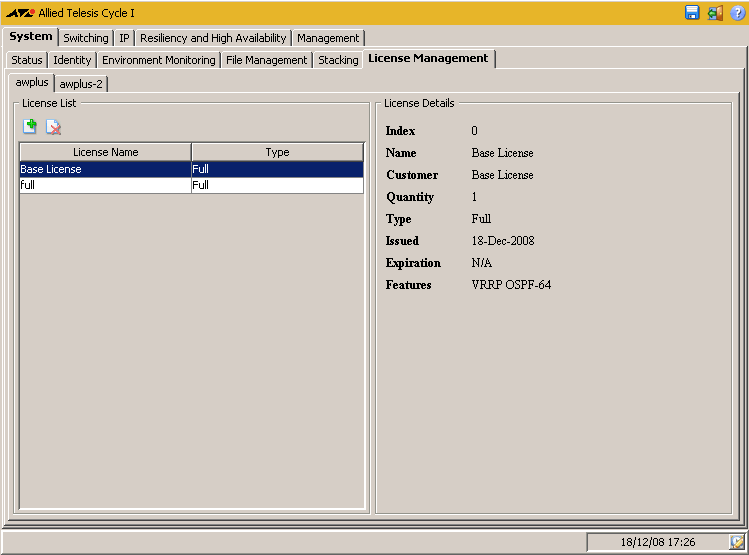Switch to the Switching tab
749x555 pixels.
[x=86, y=38]
